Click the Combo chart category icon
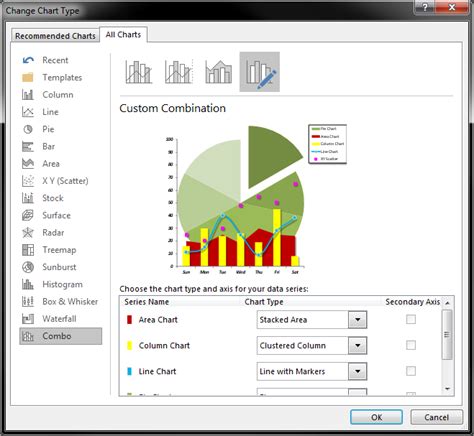Screen dimensions: 474x436 click(x=28, y=336)
